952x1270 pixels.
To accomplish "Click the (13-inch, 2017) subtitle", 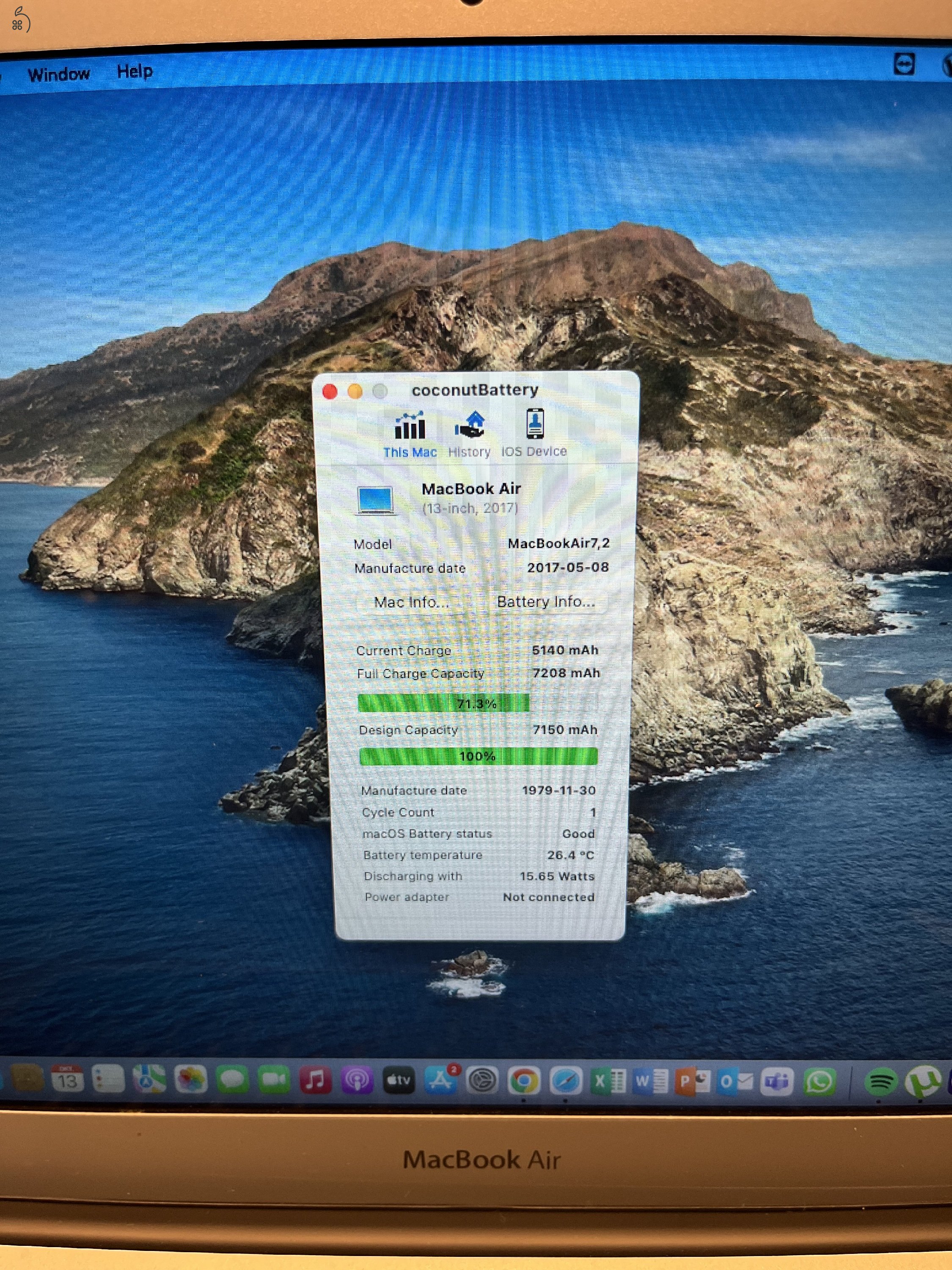I will pyautogui.click(x=470, y=508).
